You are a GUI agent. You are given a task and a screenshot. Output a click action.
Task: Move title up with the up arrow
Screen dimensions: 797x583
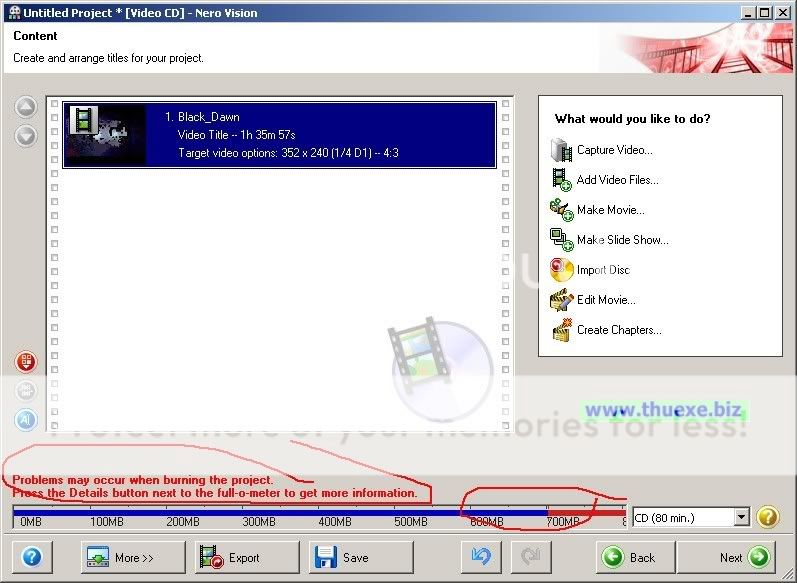[x=26, y=108]
